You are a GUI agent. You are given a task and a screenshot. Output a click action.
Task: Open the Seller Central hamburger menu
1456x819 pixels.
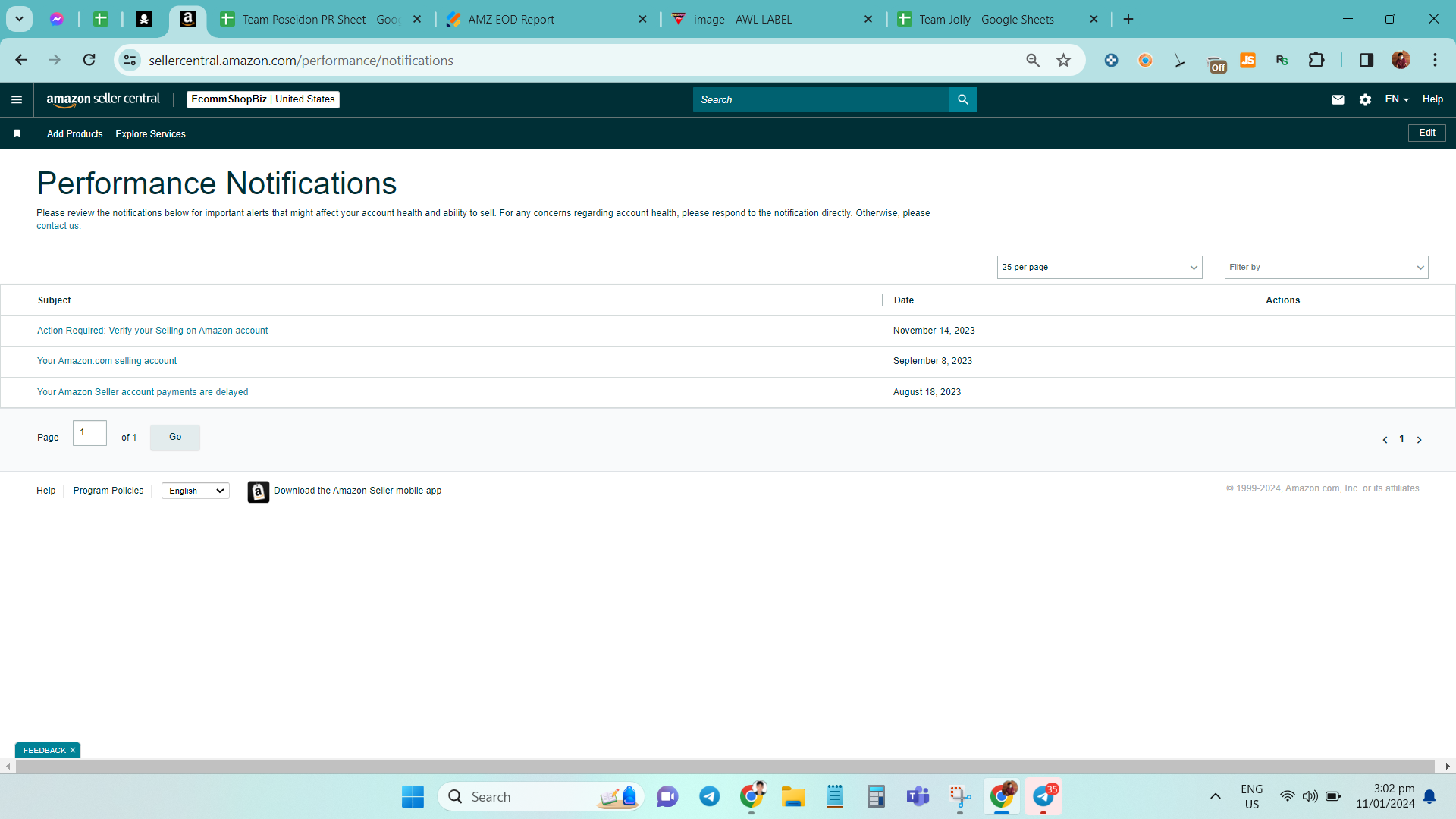pyautogui.click(x=17, y=99)
